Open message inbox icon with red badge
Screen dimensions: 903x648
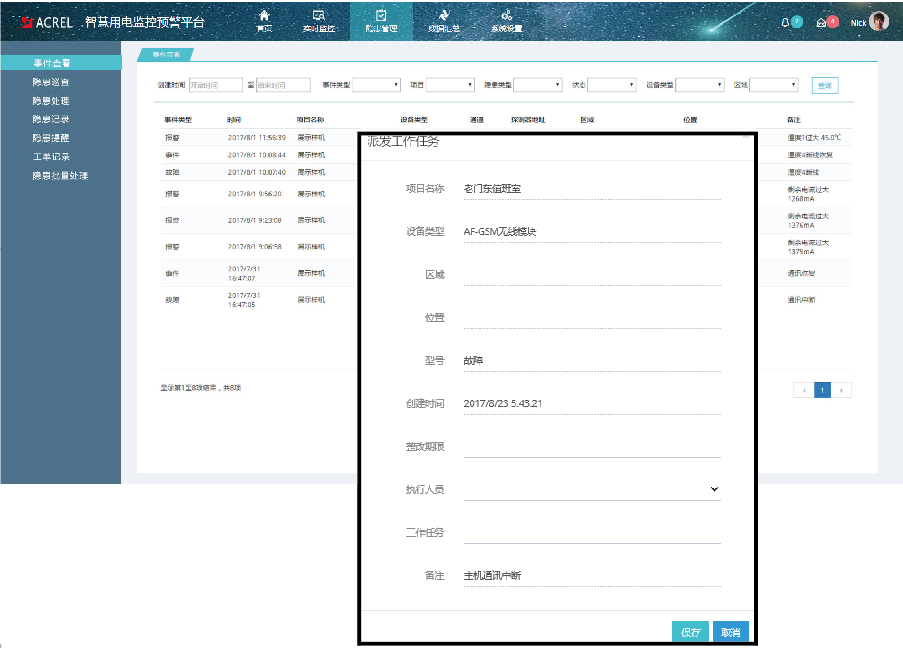pos(821,22)
